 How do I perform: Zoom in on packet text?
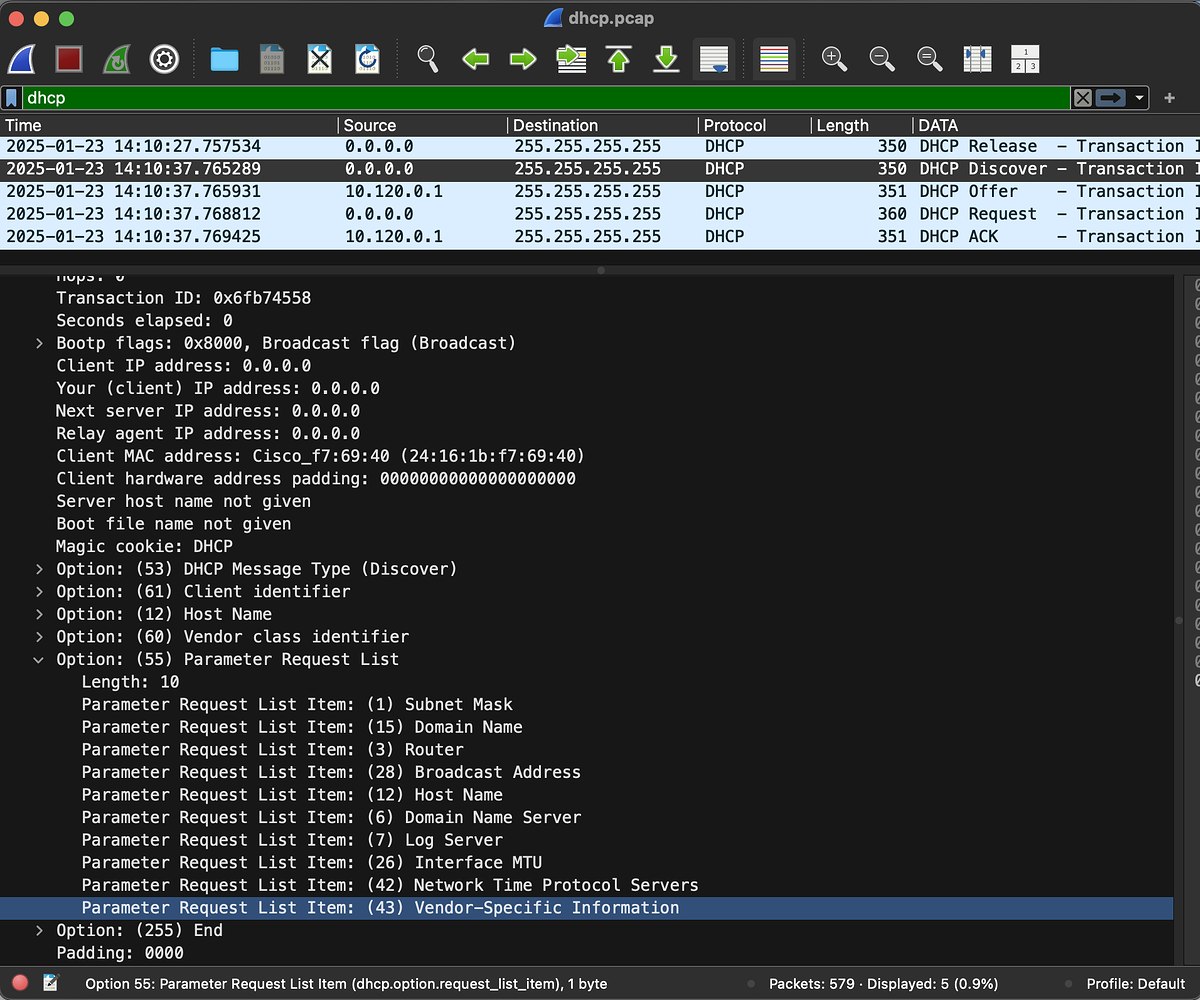[834, 59]
